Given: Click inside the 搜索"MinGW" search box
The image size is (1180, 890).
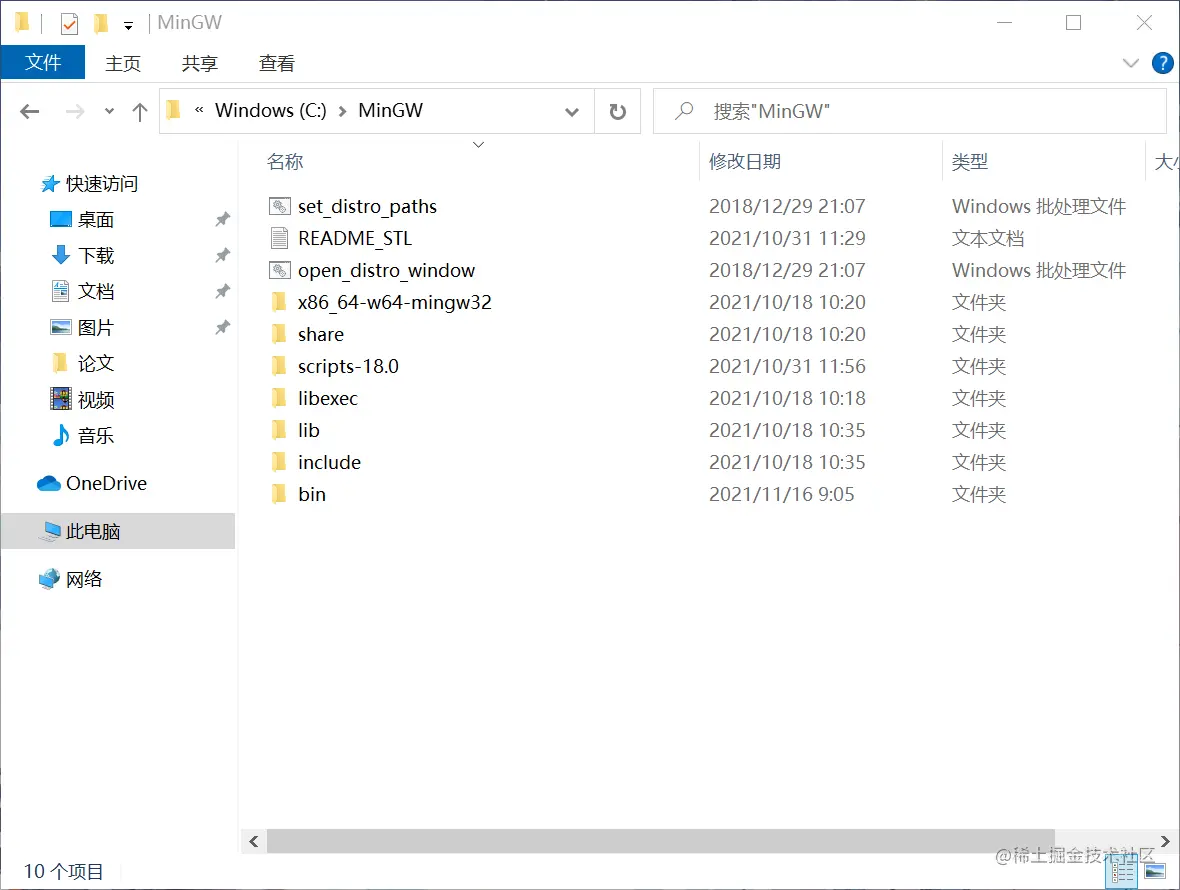Looking at the screenshot, I should coord(900,111).
